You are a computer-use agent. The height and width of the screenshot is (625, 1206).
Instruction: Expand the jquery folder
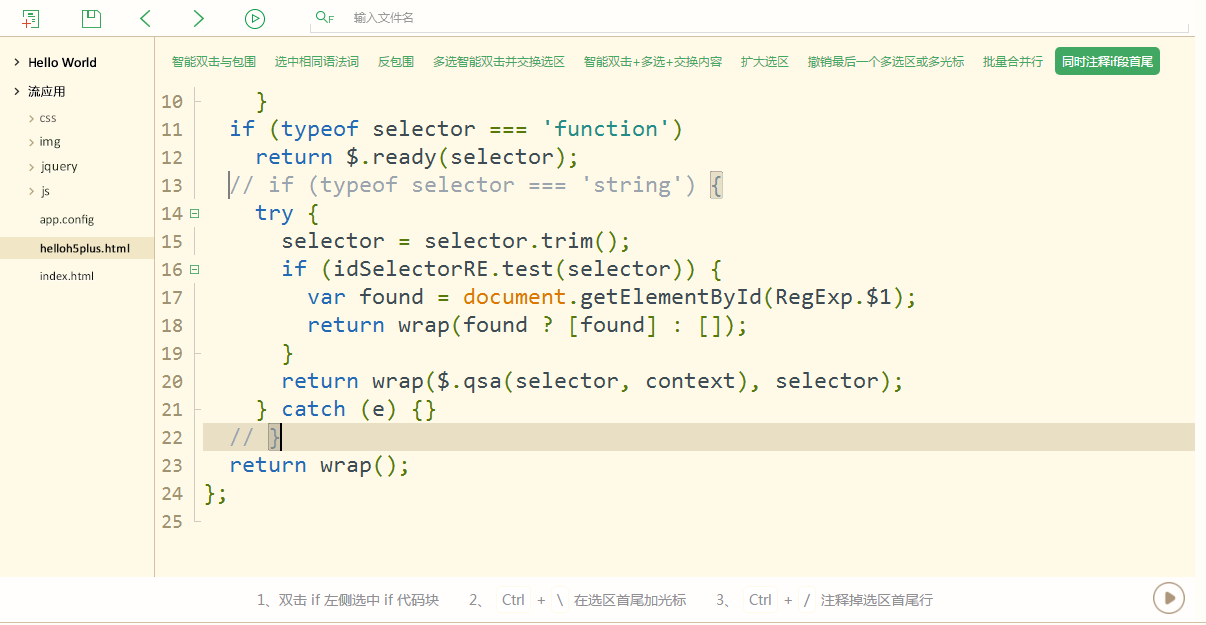32,167
